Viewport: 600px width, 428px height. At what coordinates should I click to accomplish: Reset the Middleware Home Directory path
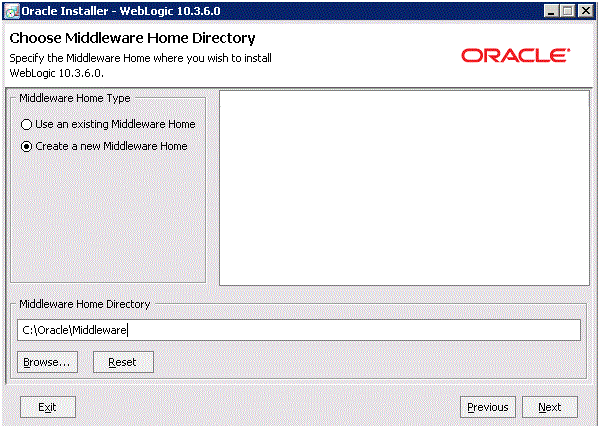click(123, 362)
